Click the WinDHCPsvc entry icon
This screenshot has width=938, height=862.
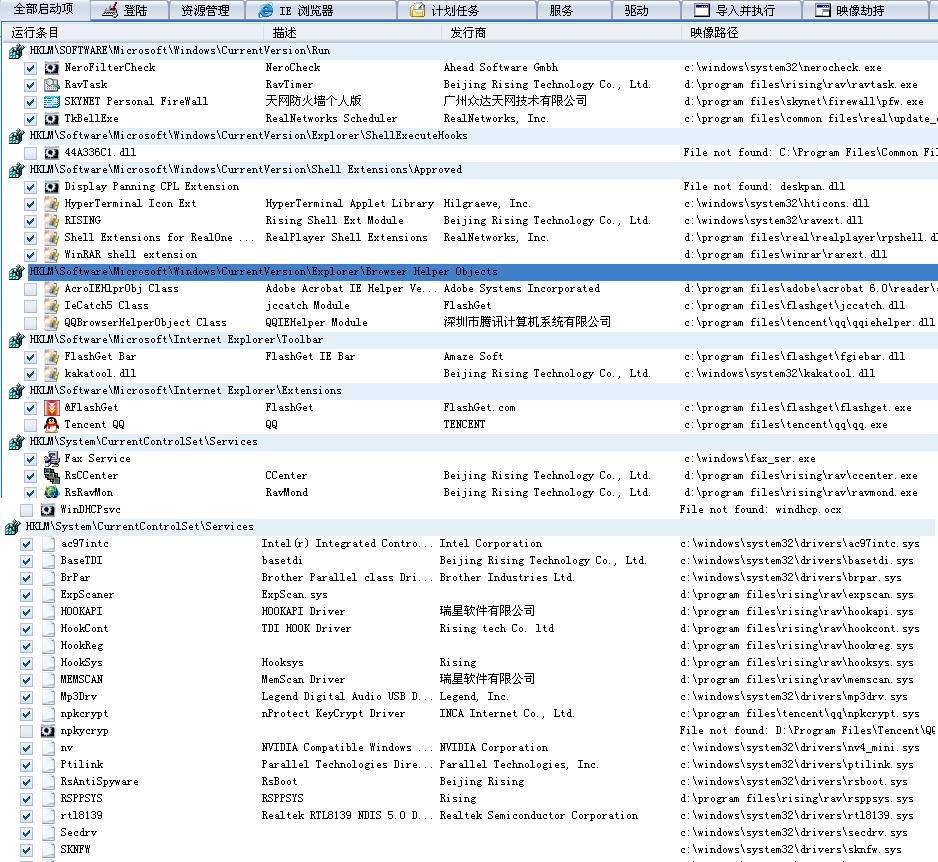click(x=48, y=510)
